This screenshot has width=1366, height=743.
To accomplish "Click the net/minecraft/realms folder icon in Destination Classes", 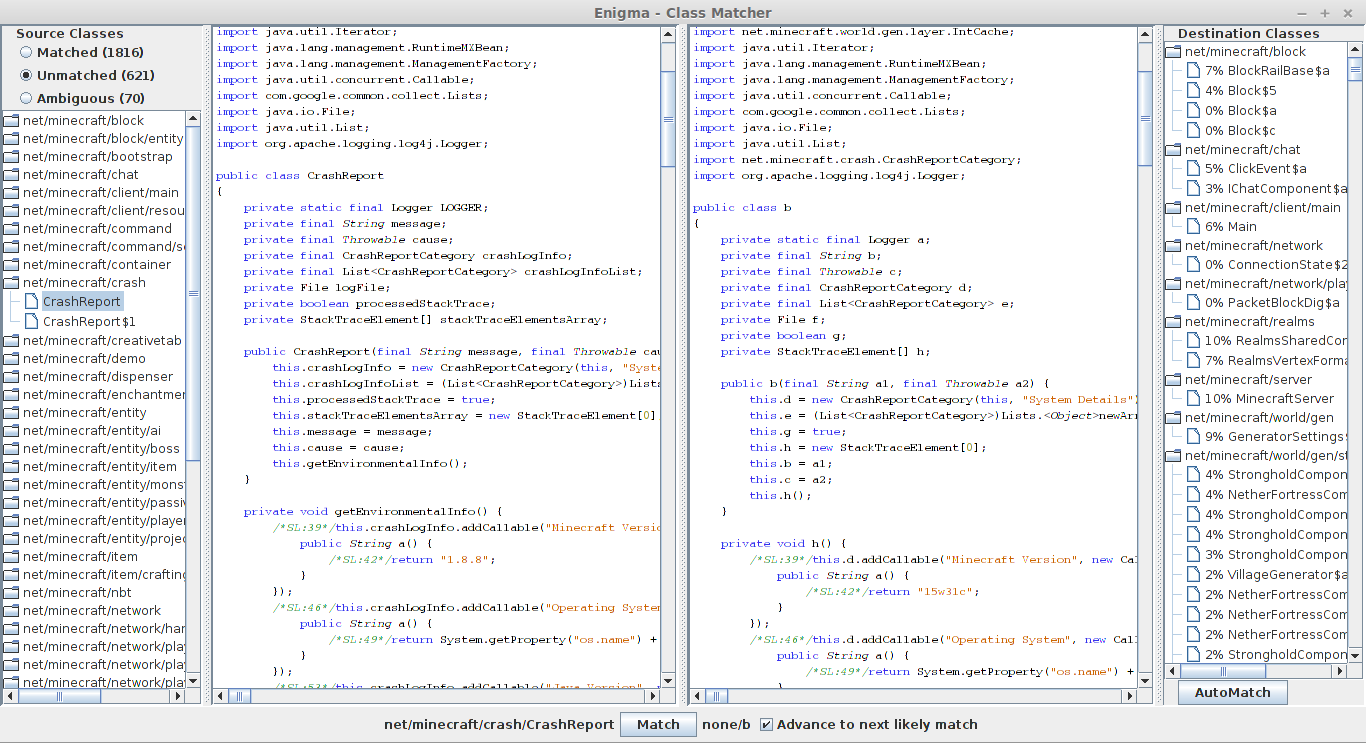I will [x=1173, y=322].
